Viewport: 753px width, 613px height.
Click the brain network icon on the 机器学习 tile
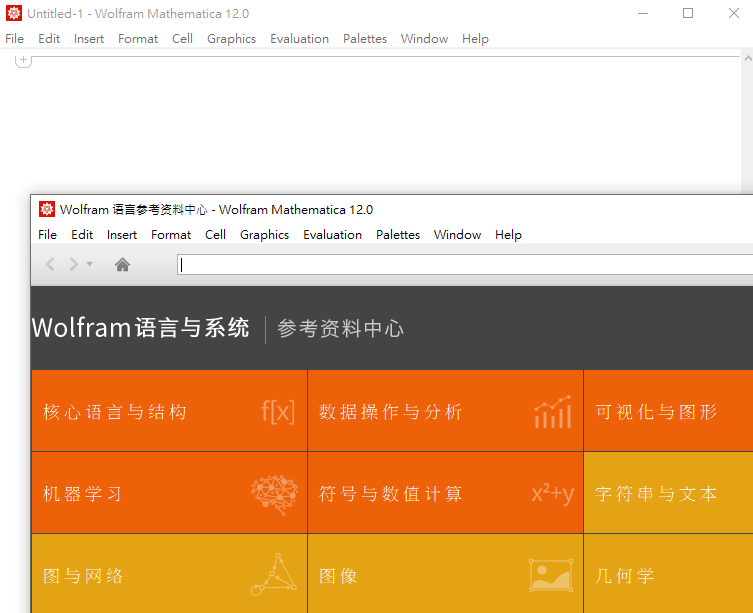pos(275,494)
